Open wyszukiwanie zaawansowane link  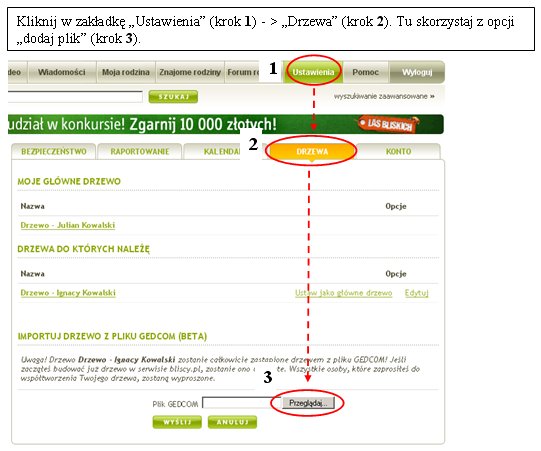[x=384, y=96]
